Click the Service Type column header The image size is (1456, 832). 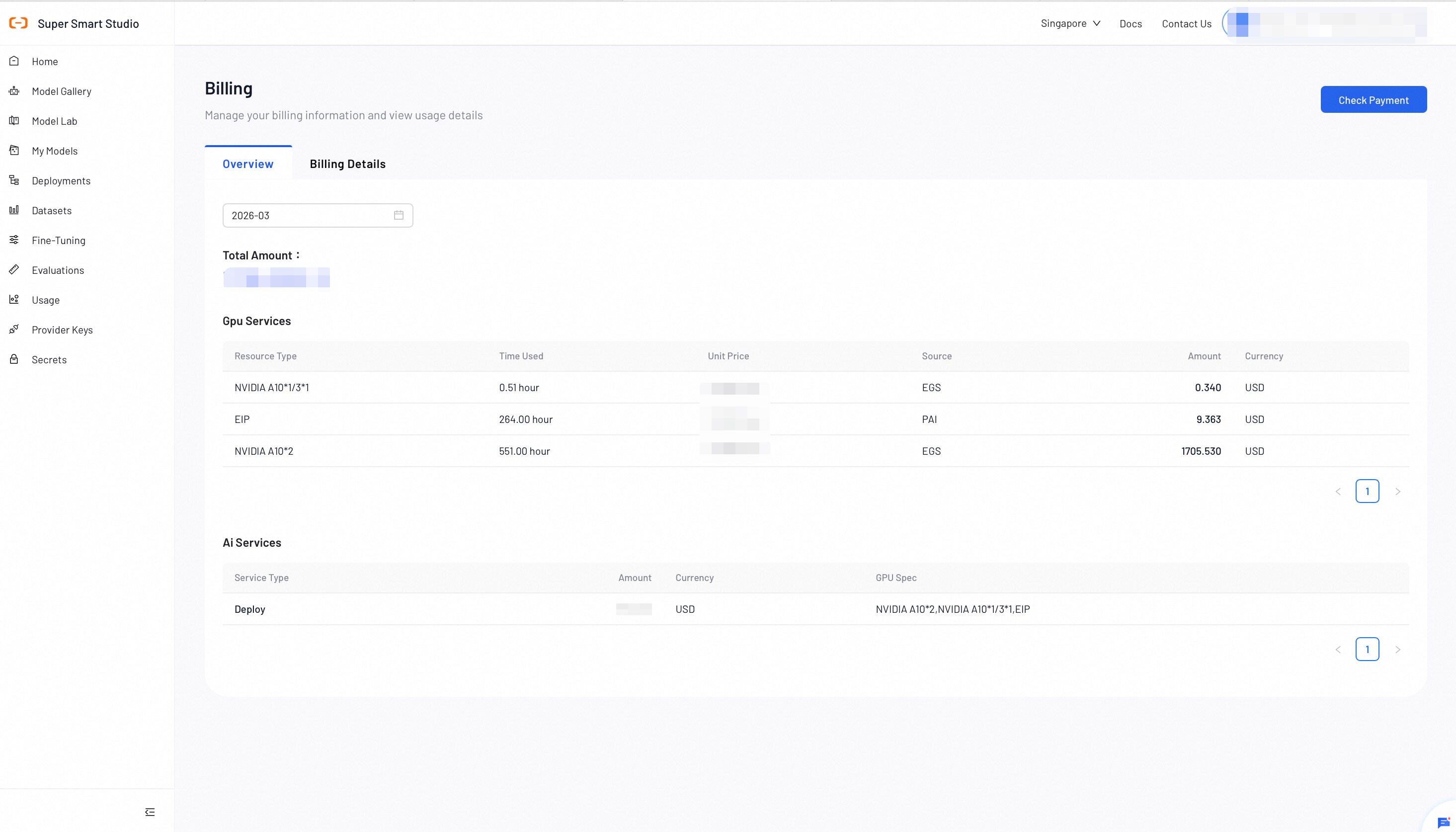[261, 578]
